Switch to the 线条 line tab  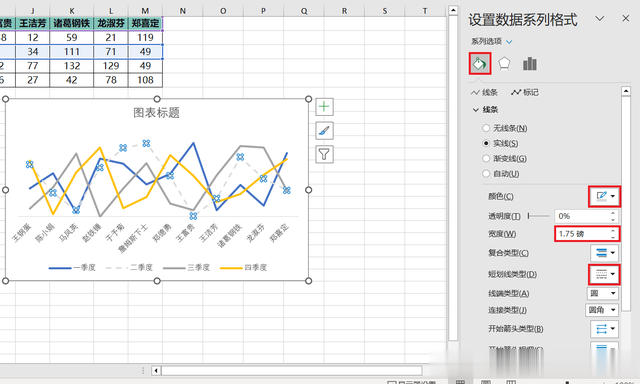tap(484, 93)
